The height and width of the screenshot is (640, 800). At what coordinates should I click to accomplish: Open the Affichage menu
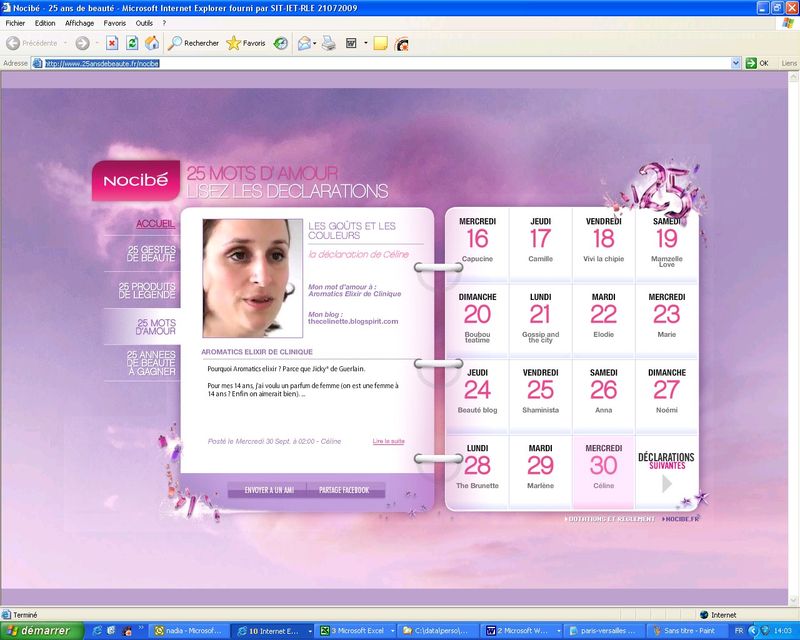[x=80, y=23]
